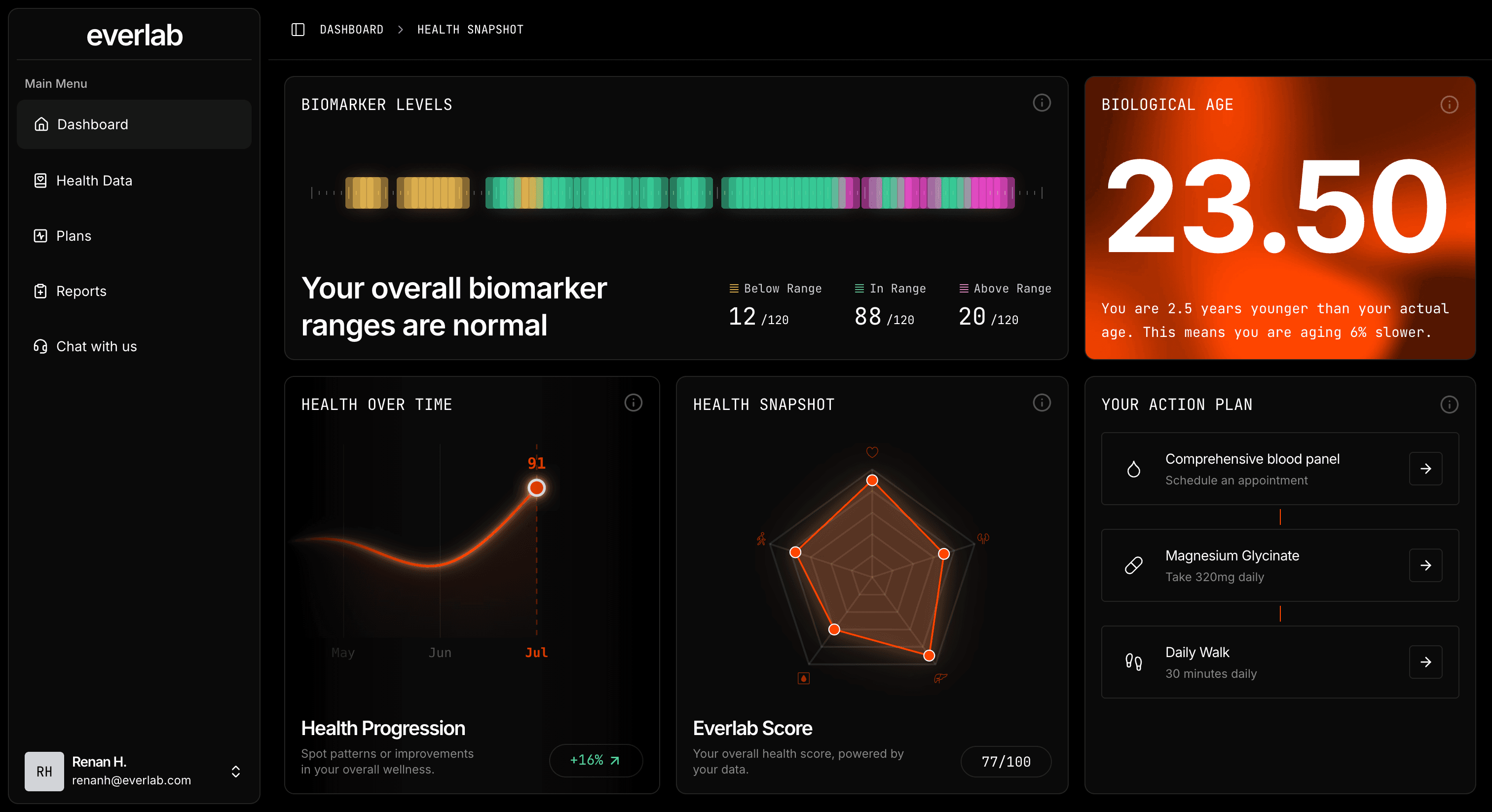
Task: Click Biomarker Levels info icon
Action: (x=1042, y=103)
